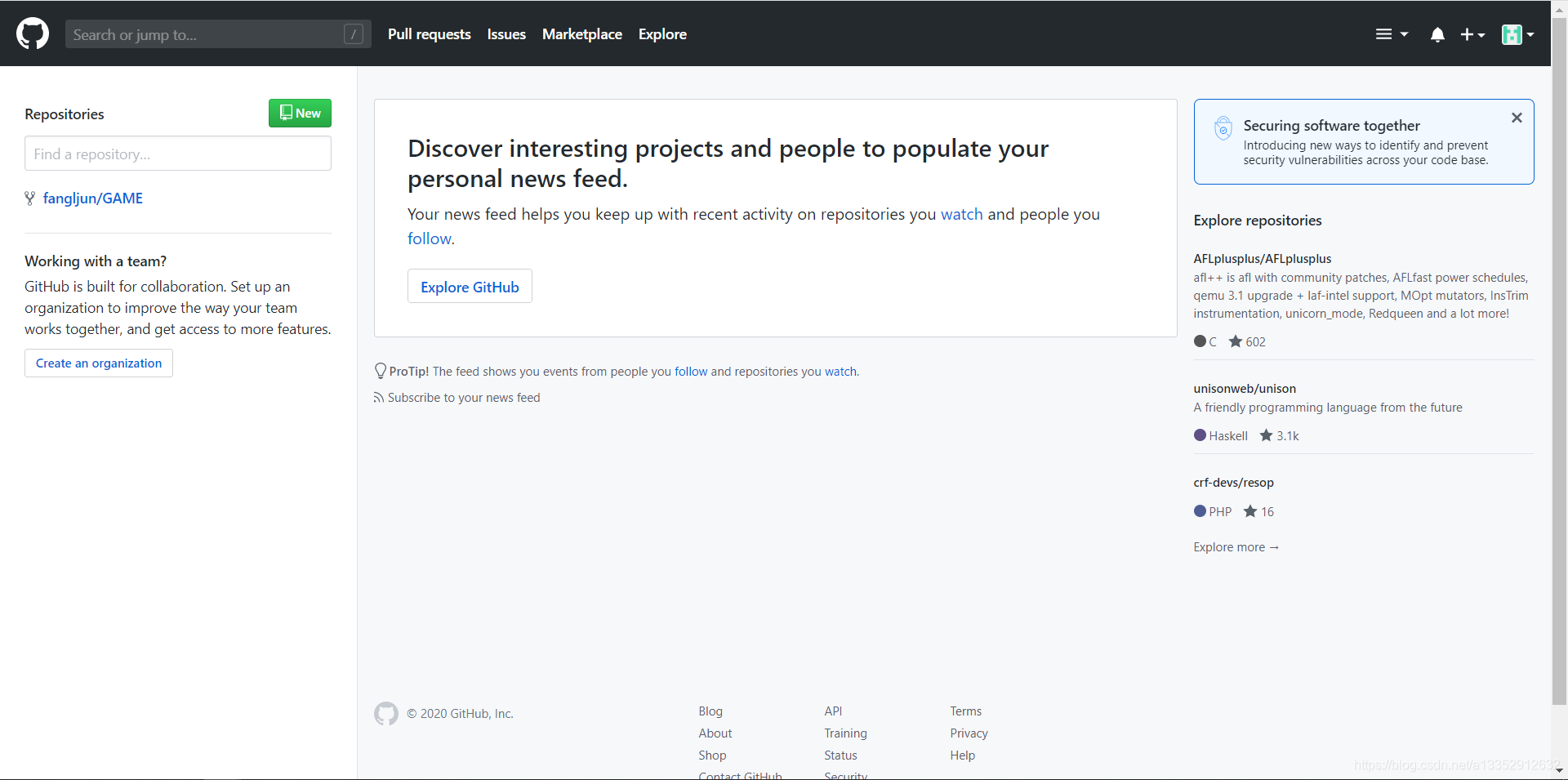Open Issues page
The image size is (1568, 780).
pos(506,34)
